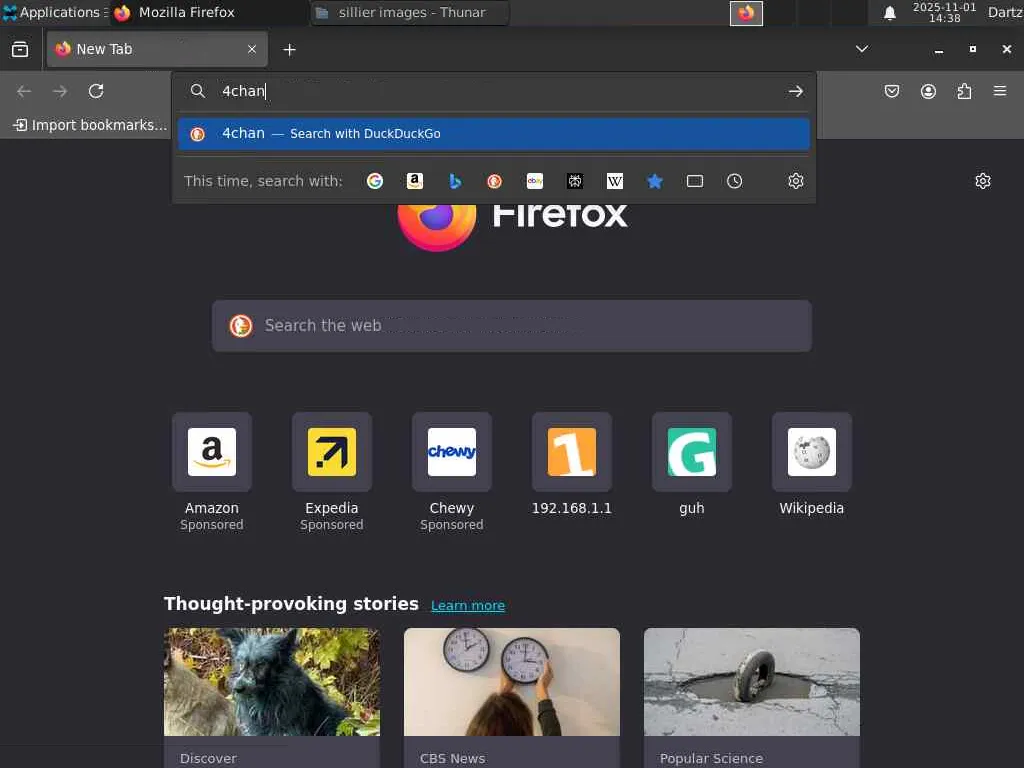Open the Popular Science pothole story
This screenshot has height=768, width=1024.
(x=752, y=697)
